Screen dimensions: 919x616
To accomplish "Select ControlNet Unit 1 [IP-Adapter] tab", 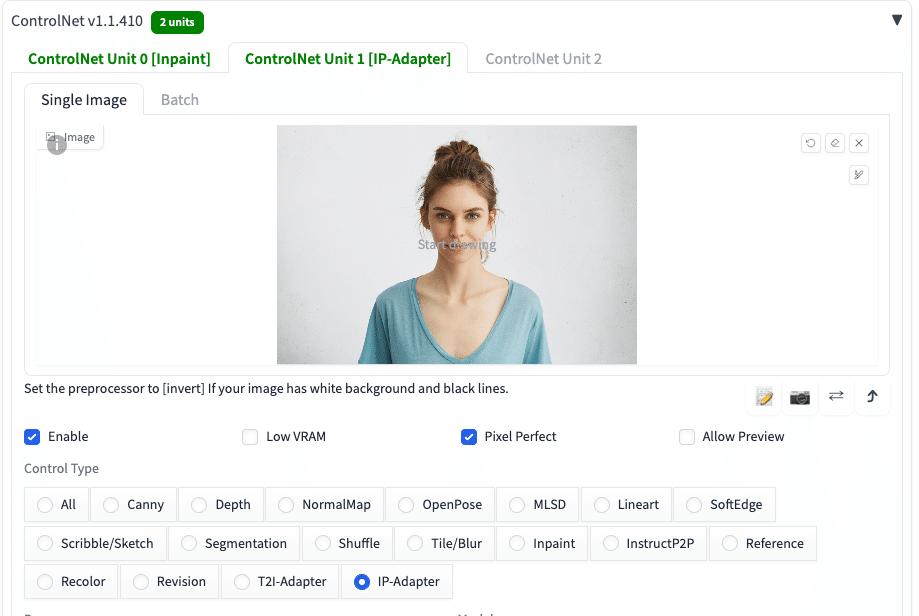I will [348, 59].
